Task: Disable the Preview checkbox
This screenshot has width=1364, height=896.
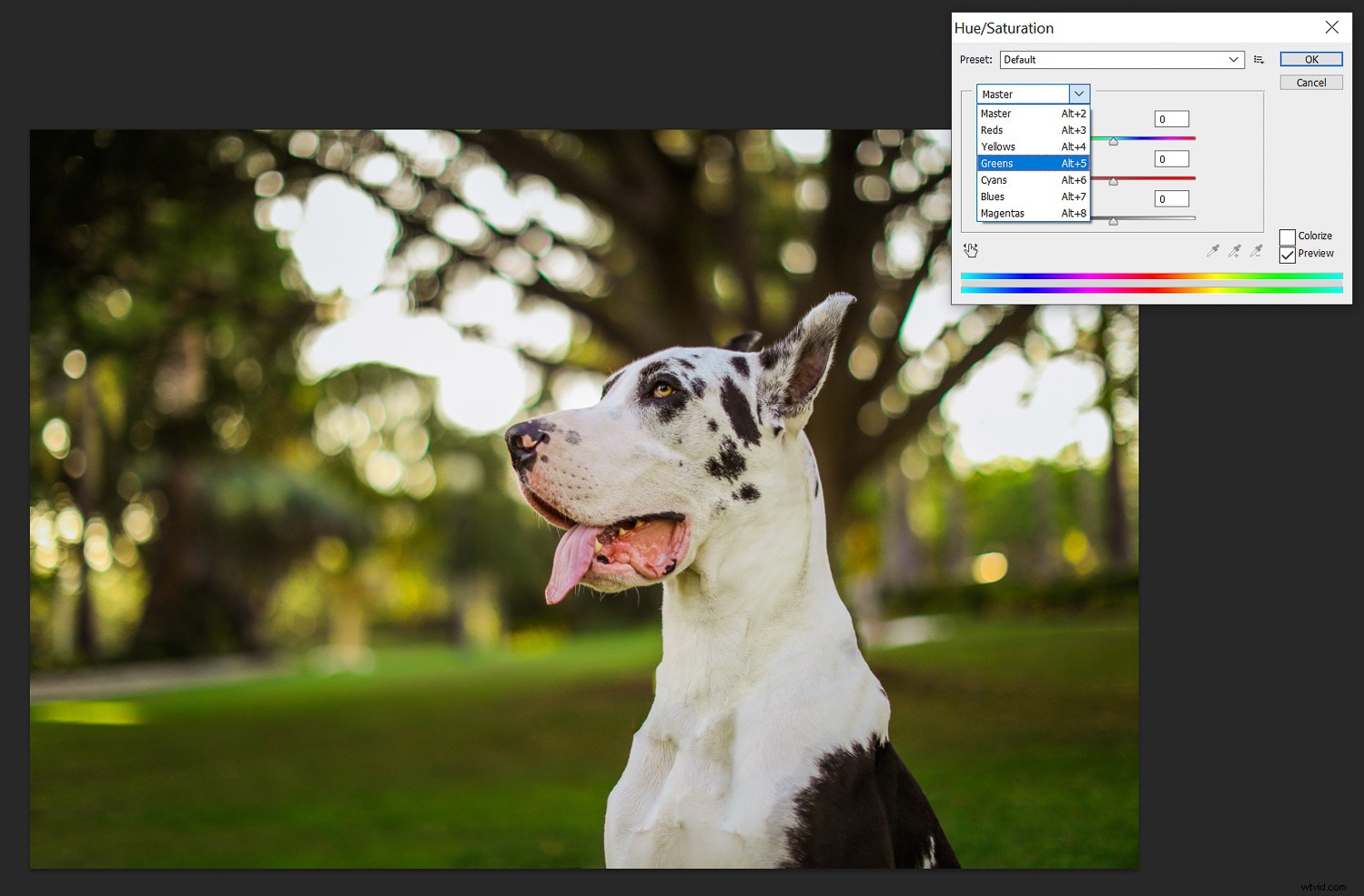Action: pos(1288,255)
